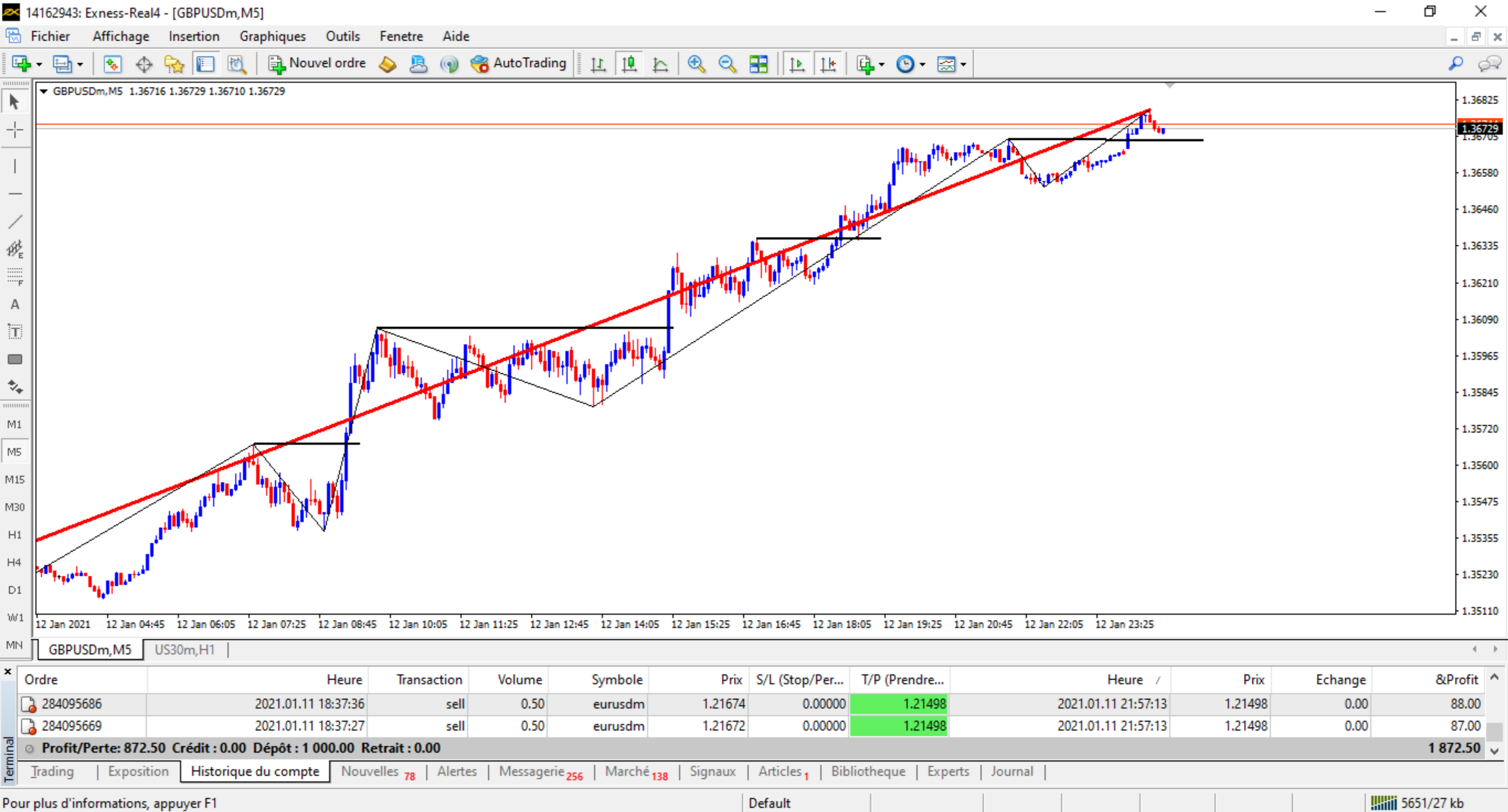Select the trendline drawing tool
The image size is (1508, 812).
click(x=15, y=221)
